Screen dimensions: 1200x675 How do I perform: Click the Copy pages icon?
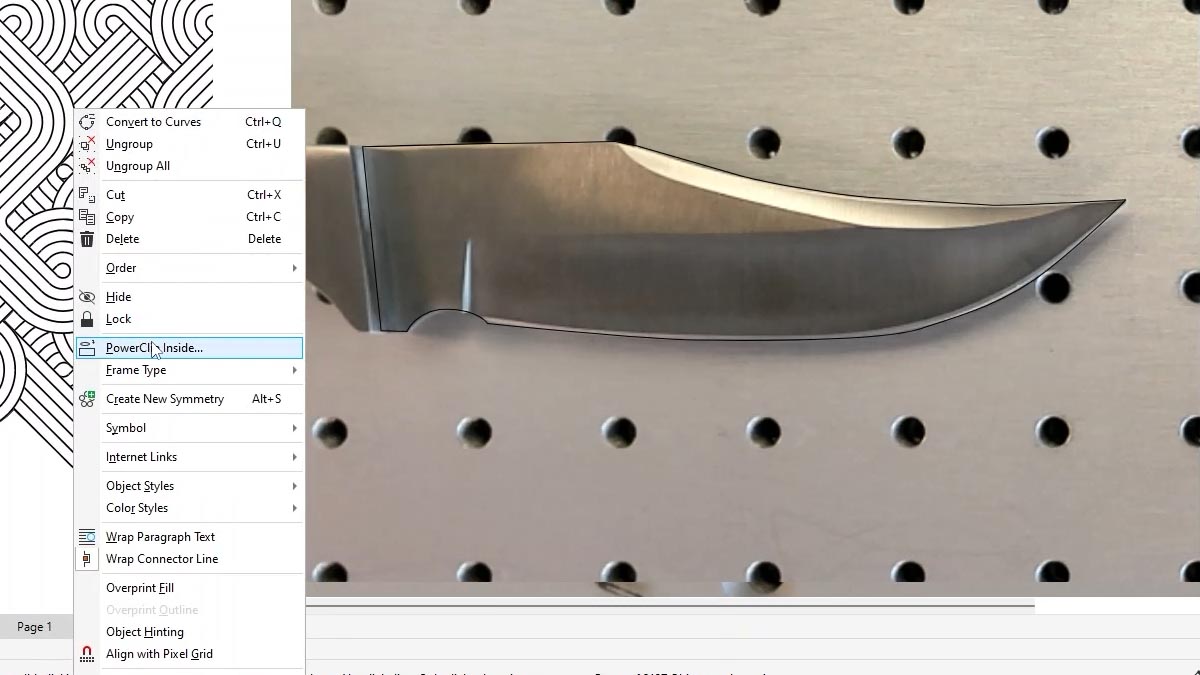(87, 216)
